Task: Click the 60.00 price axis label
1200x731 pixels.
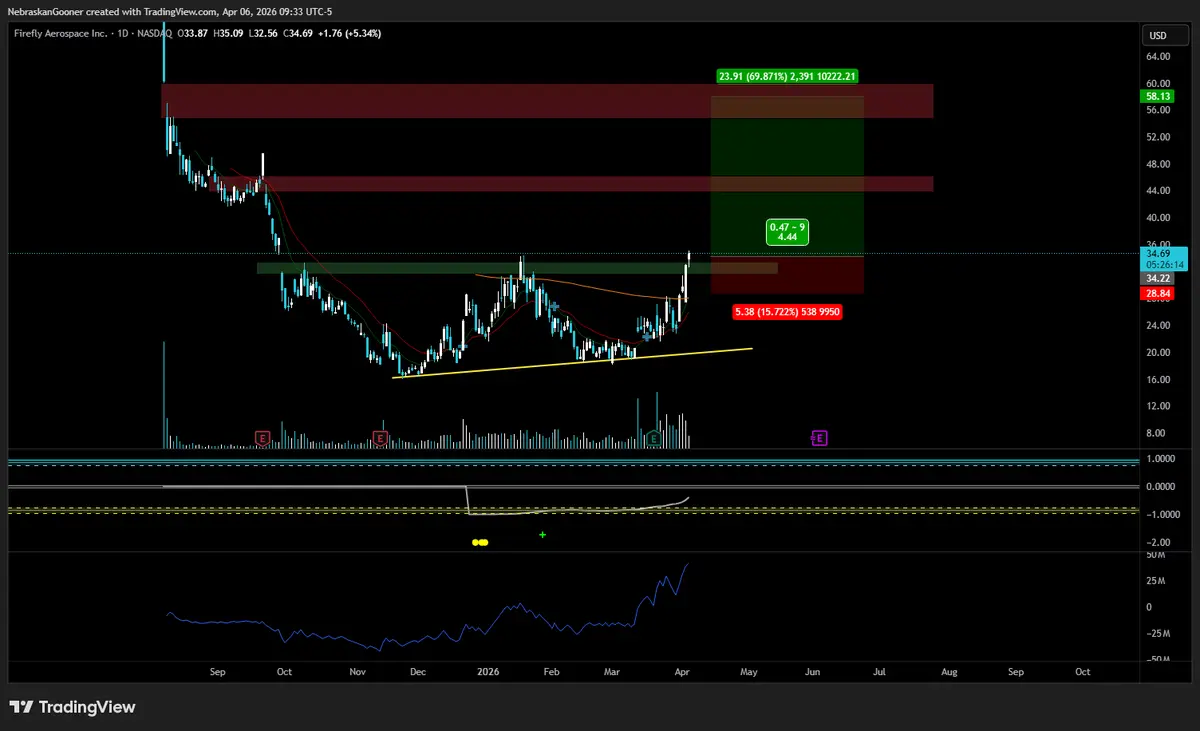Action: (x=1158, y=83)
